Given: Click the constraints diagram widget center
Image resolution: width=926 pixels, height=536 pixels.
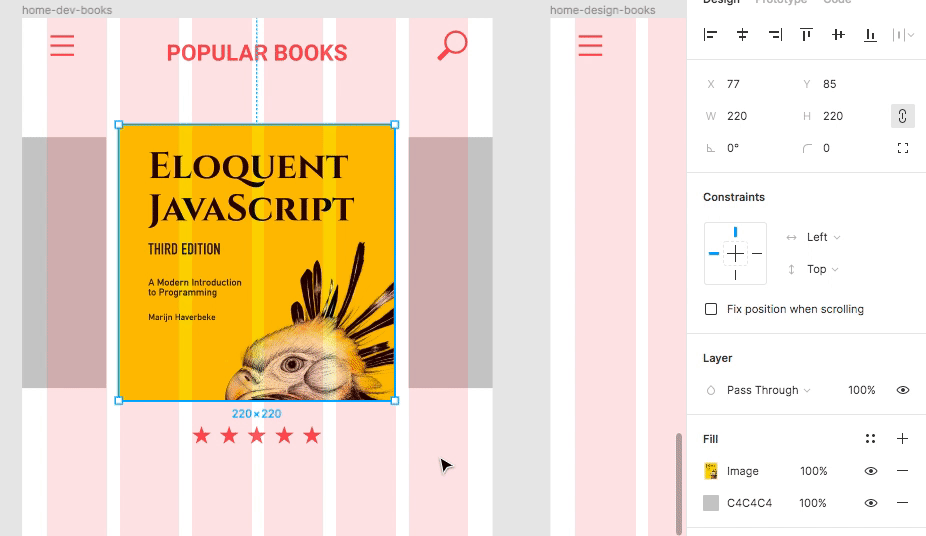Looking at the screenshot, I should click(x=735, y=254).
